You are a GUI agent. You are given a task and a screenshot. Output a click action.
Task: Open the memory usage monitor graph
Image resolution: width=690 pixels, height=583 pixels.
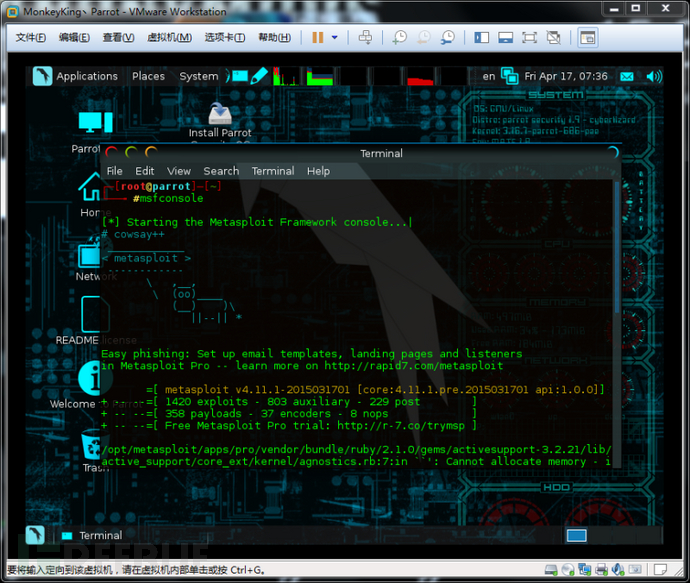tap(320, 76)
